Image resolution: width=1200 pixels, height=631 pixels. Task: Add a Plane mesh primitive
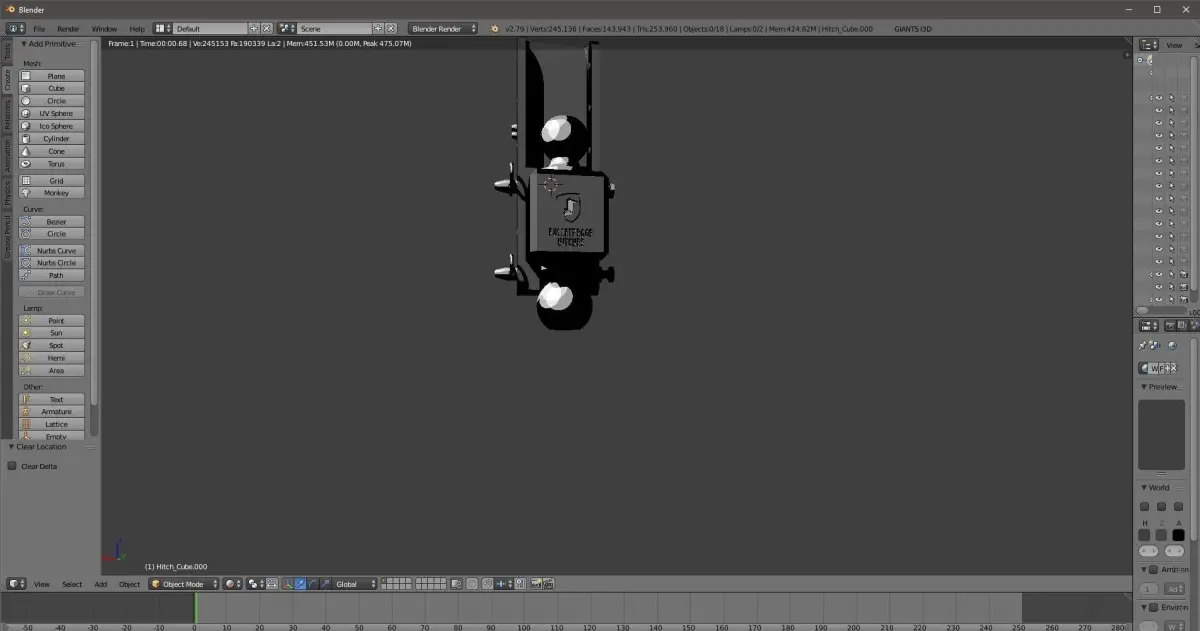(53, 76)
